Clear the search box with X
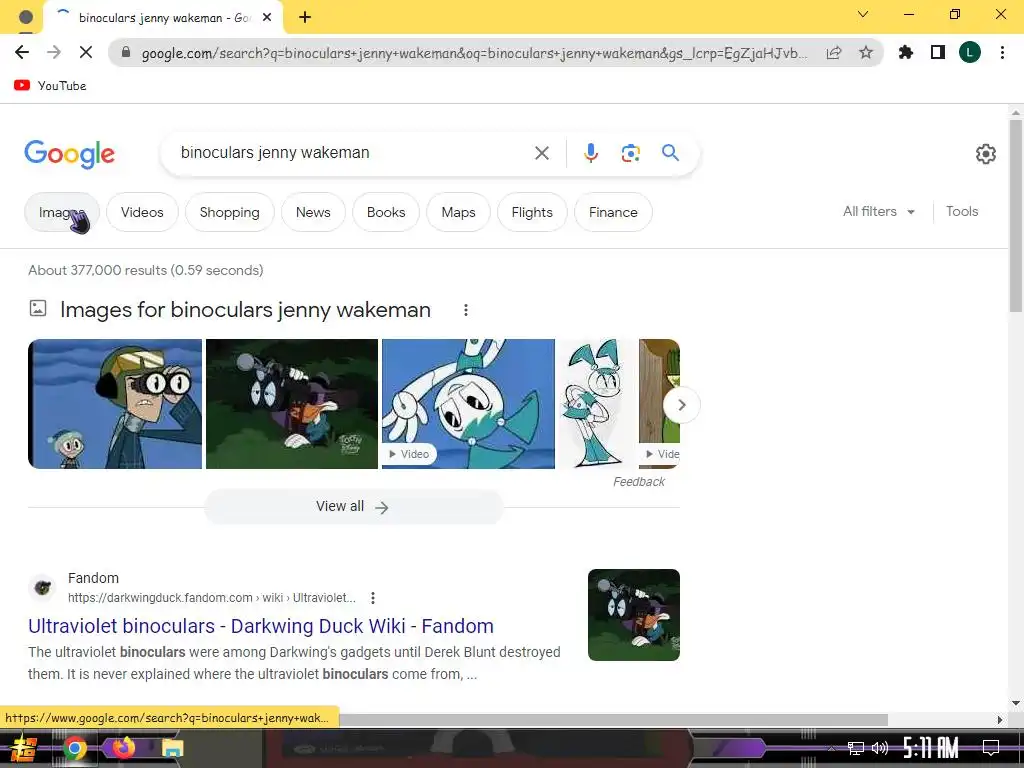Image resolution: width=1024 pixels, height=768 pixels. point(542,153)
